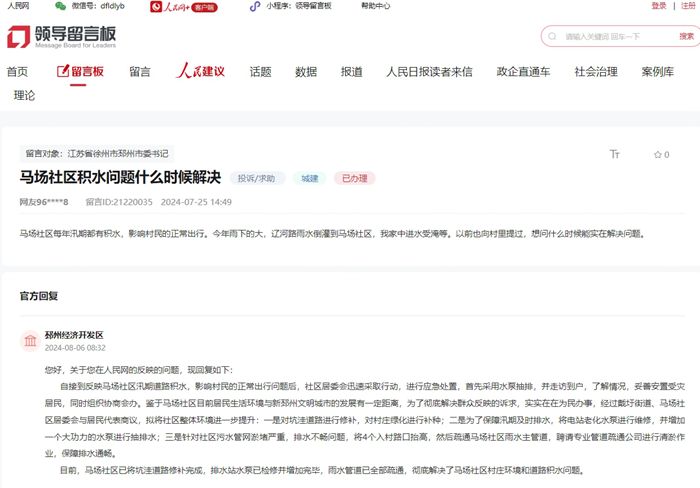Click the 小程序：领导留言板 text
The width and height of the screenshot is (700, 488).
pos(299,6)
